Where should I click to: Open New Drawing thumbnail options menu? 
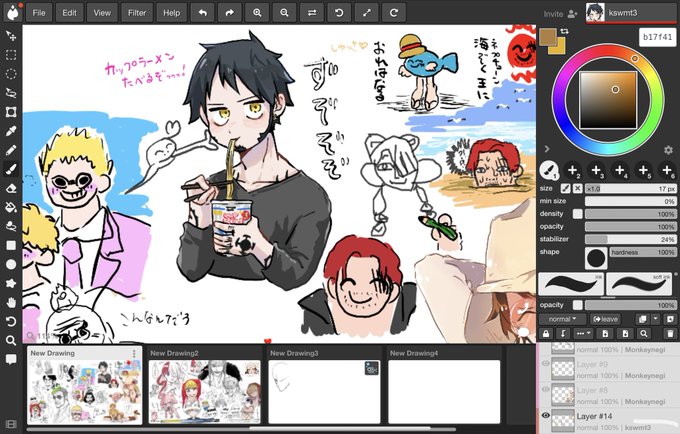point(134,353)
